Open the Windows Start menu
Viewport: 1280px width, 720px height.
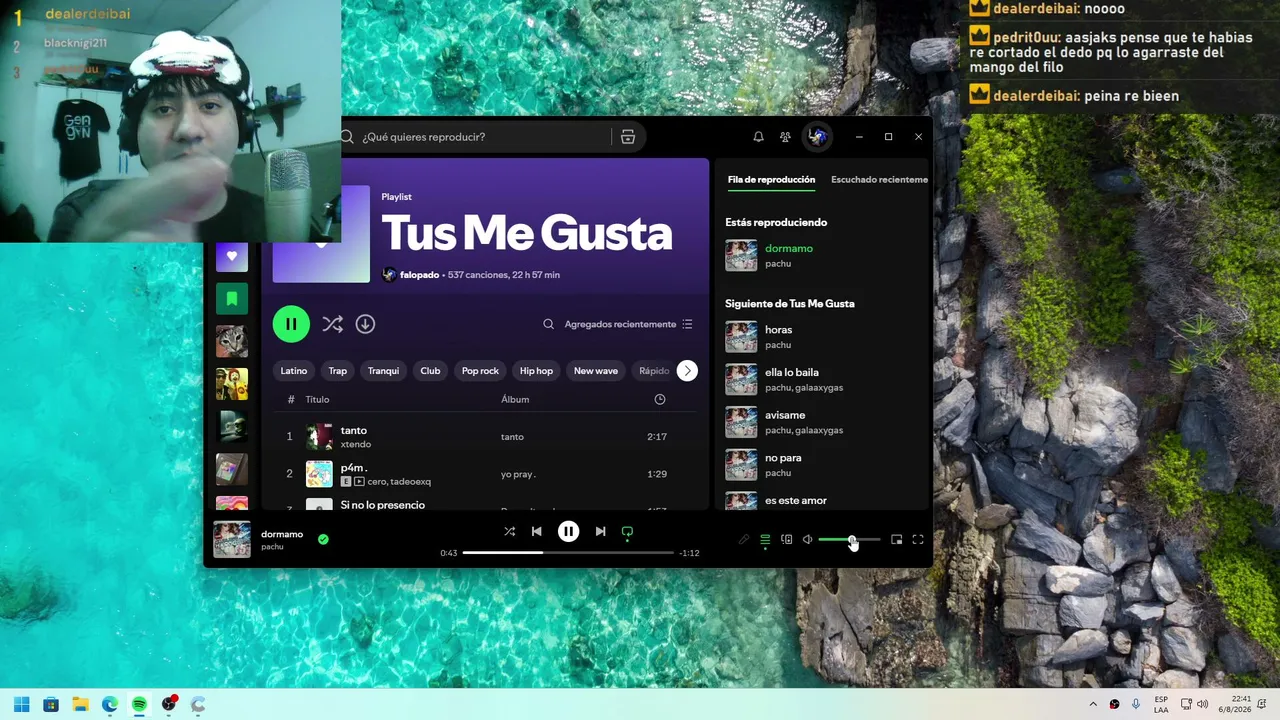(x=22, y=705)
